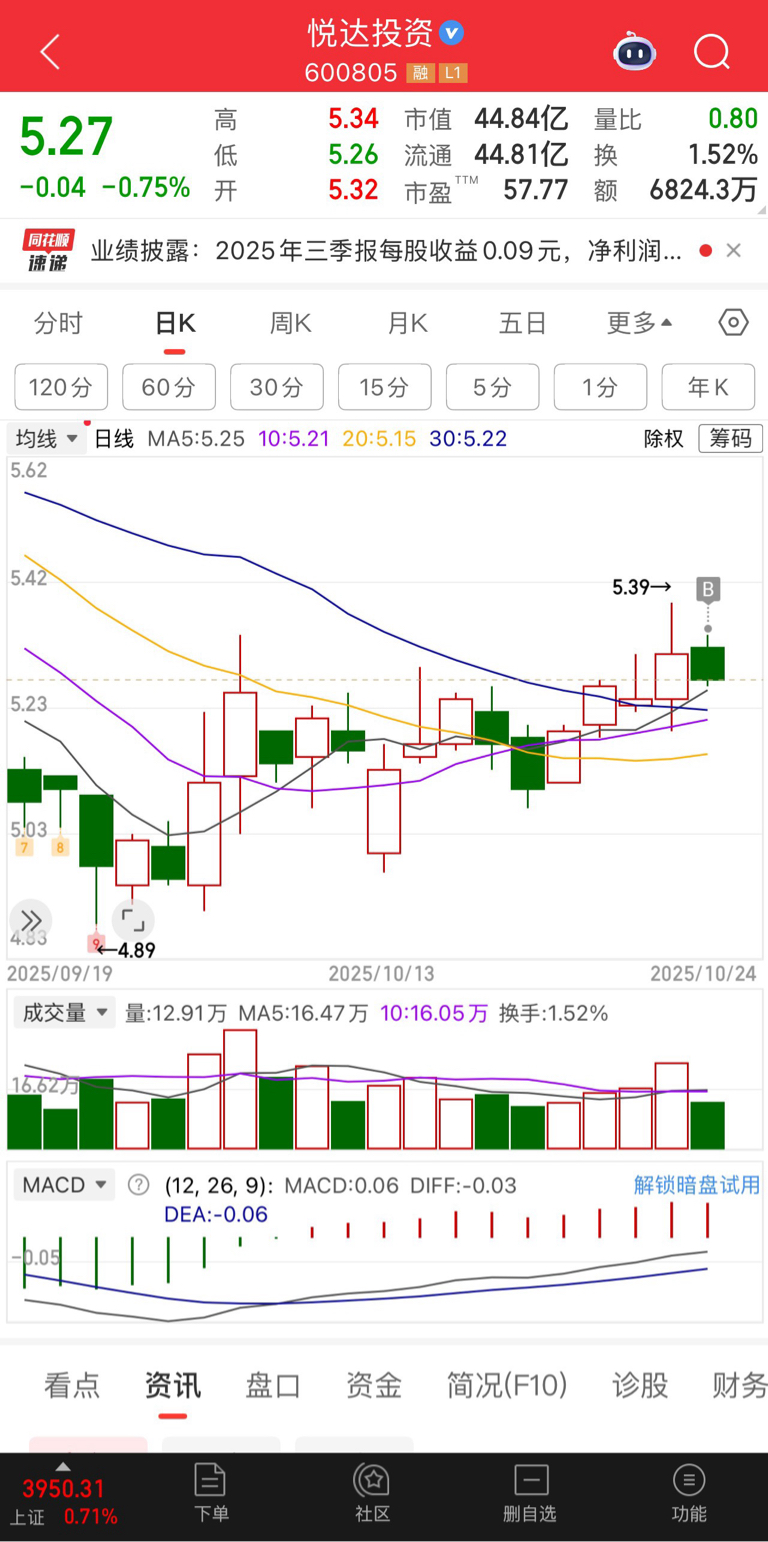Screen dimensions: 768x1542
Task: Switch to the 五日 tab
Action: point(523,323)
